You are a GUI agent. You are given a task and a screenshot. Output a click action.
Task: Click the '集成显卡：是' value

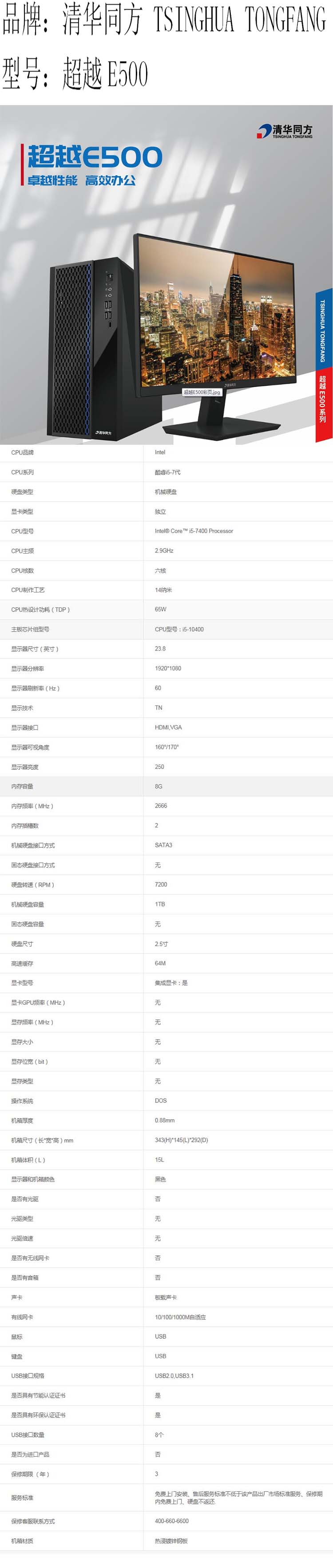click(171, 982)
